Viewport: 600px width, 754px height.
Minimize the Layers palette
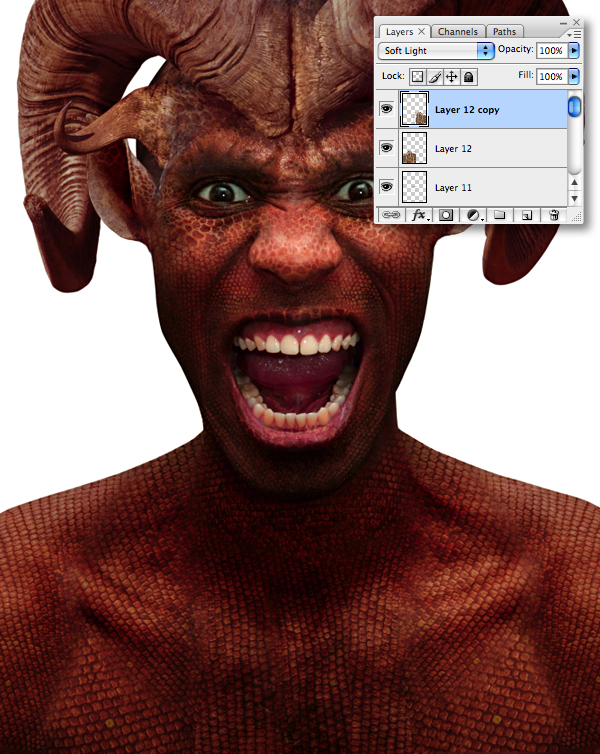[x=563, y=23]
